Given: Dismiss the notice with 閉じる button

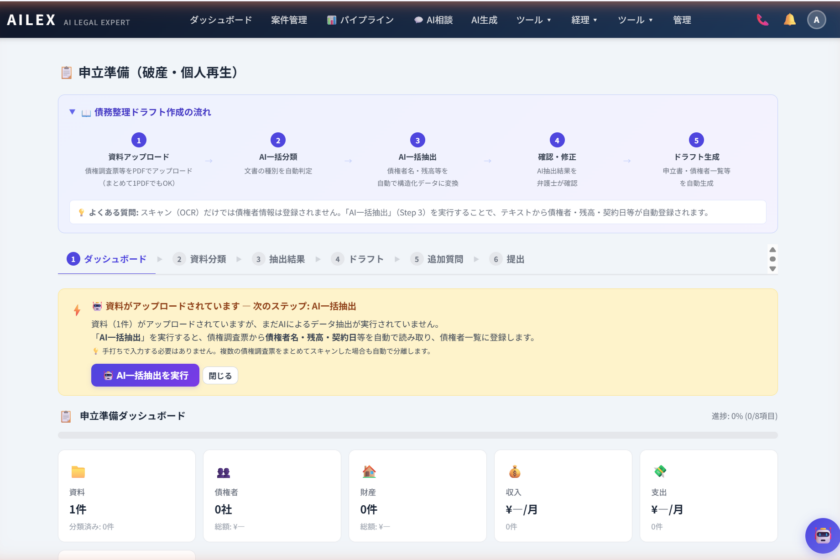Looking at the screenshot, I should pos(220,376).
